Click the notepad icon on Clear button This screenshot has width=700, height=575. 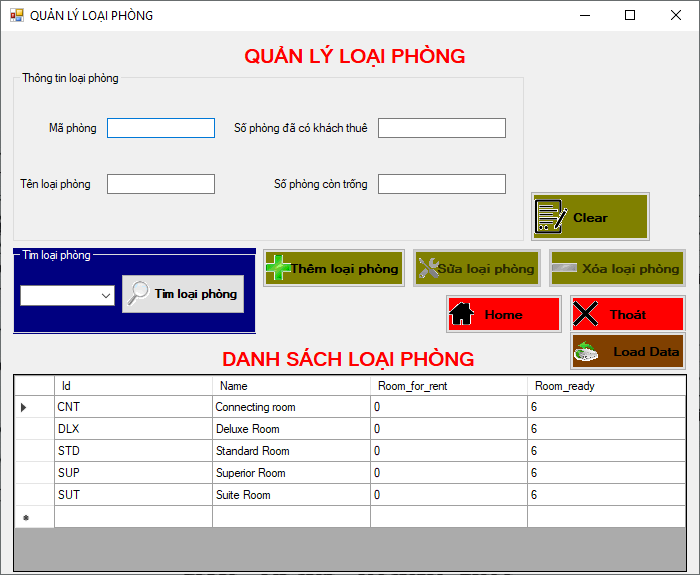(551, 217)
